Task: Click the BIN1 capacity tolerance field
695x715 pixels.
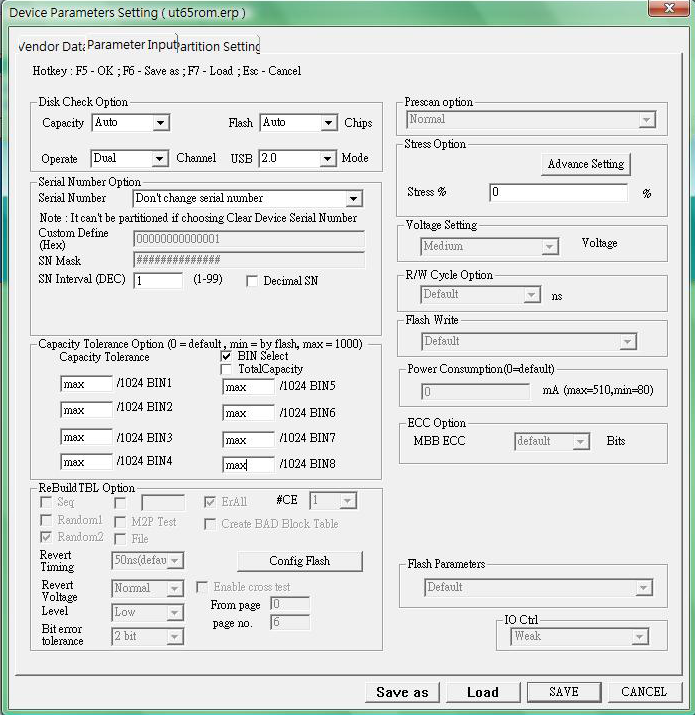Action: click(x=86, y=384)
